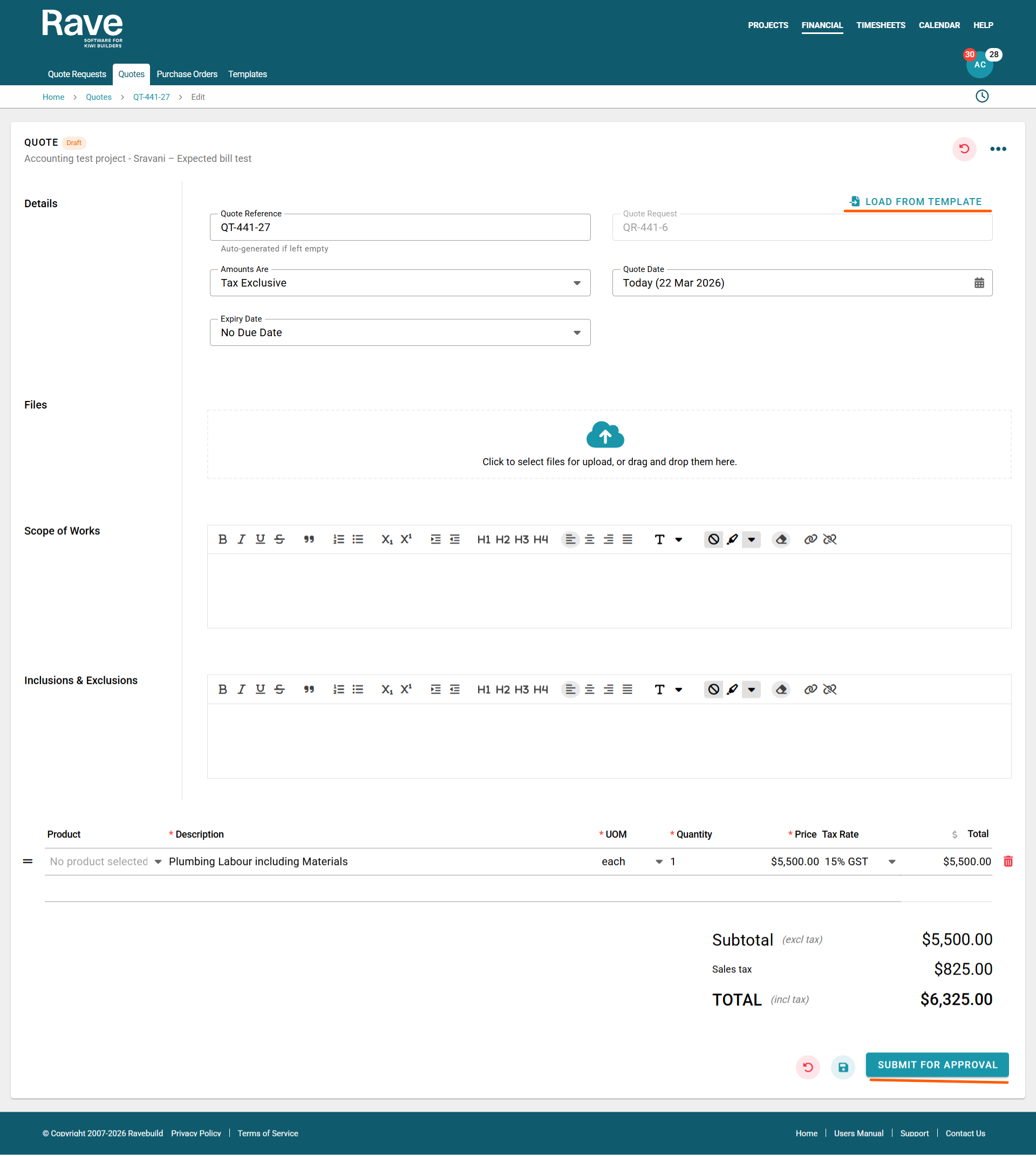Open highlight color picker in Scope toolbar

point(752,539)
